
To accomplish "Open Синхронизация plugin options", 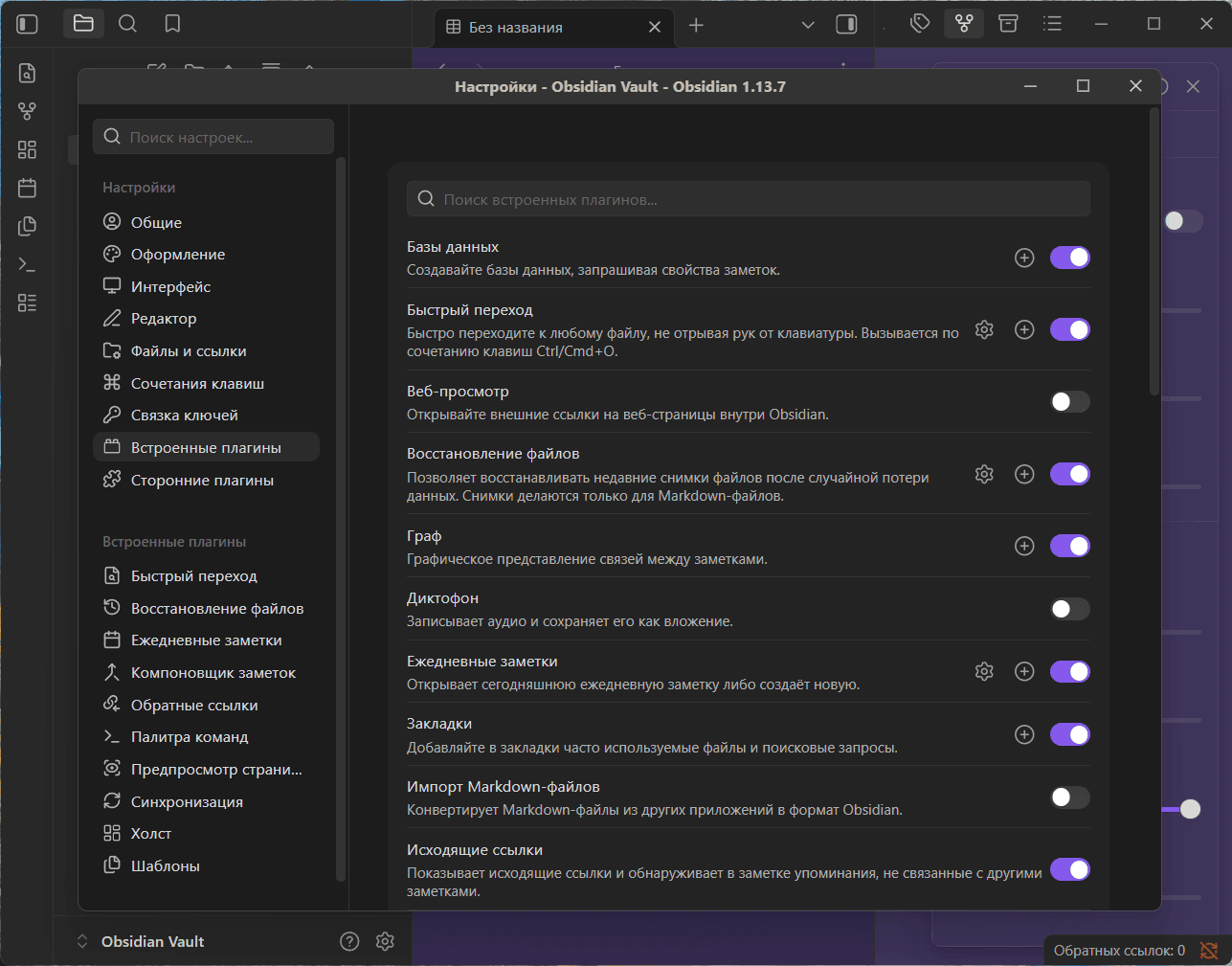I will pos(206,801).
